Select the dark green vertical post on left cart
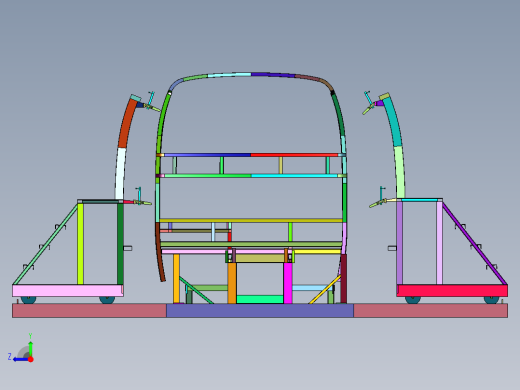The image size is (520, 390). pos(120,243)
